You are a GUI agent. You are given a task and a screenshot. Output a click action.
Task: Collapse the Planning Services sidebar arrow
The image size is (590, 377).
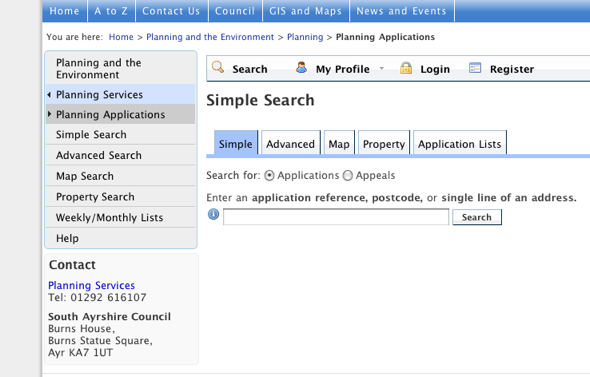tap(49, 95)
